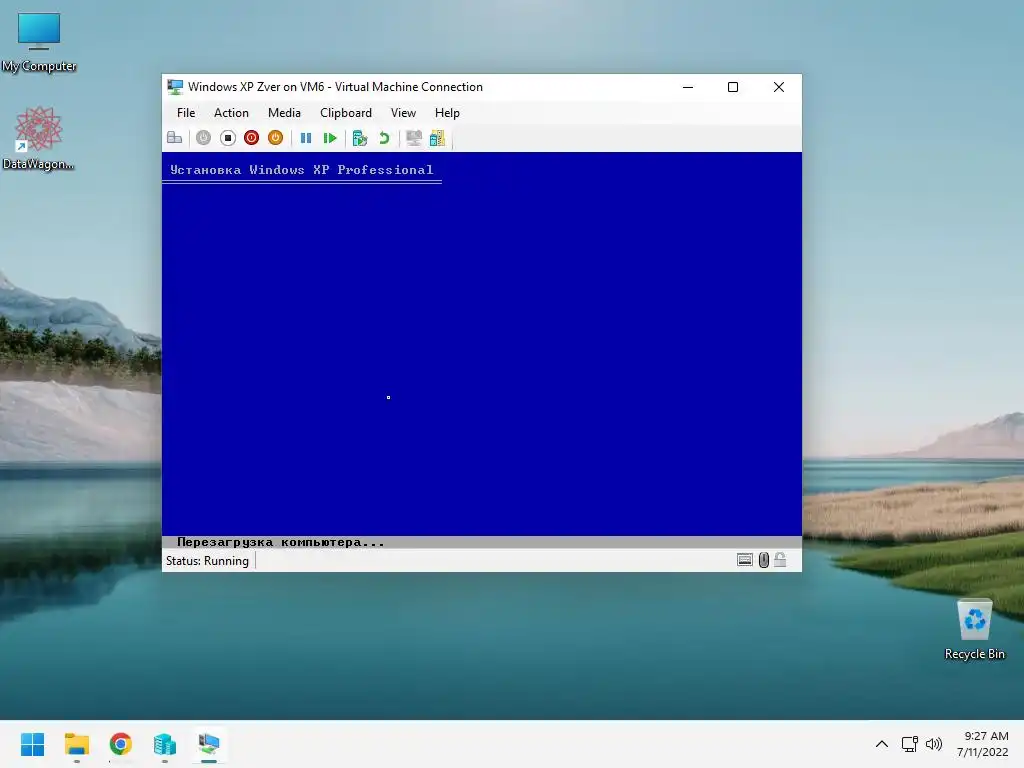Screen dimensions: 1024x768
Task: Save VM state with the orange icon
Action: coord(276,138)
